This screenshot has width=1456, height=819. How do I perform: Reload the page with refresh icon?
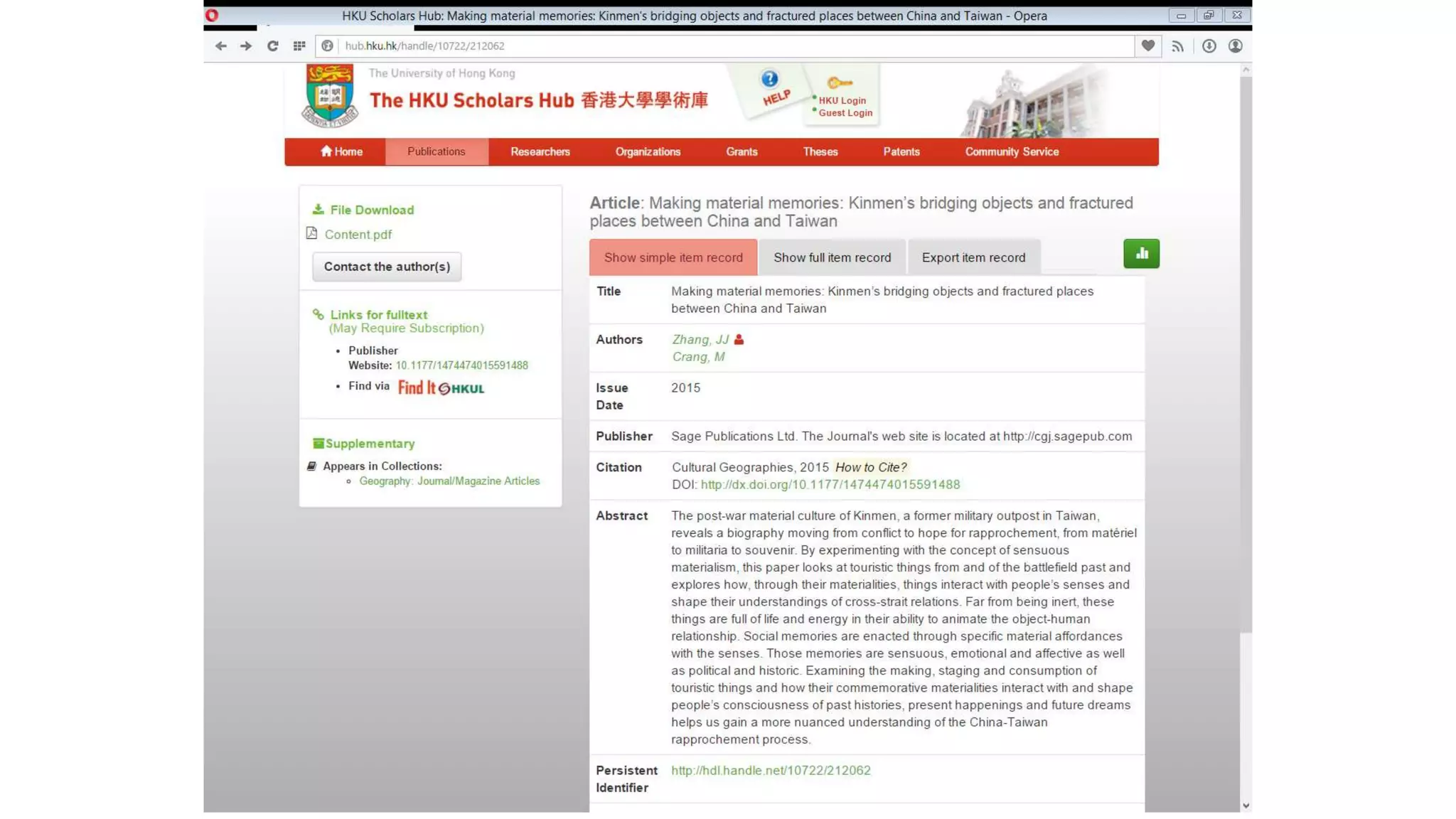point(272,46)
